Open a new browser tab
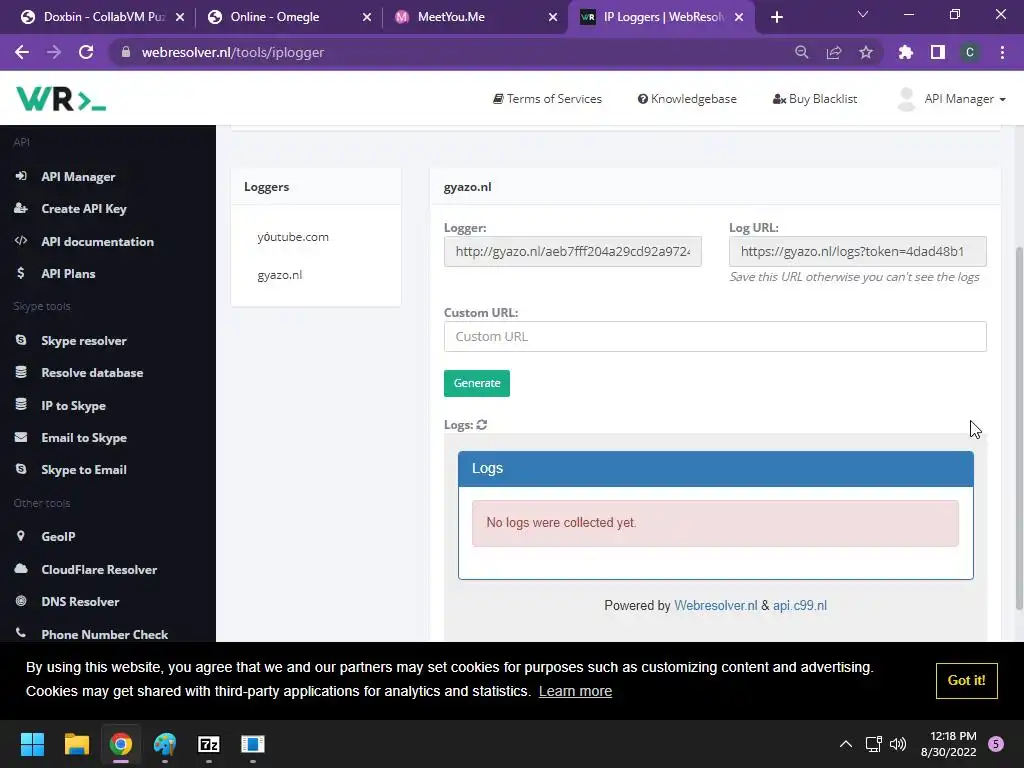This screenshot has height=768, width=1024. (x=776, y=17)
